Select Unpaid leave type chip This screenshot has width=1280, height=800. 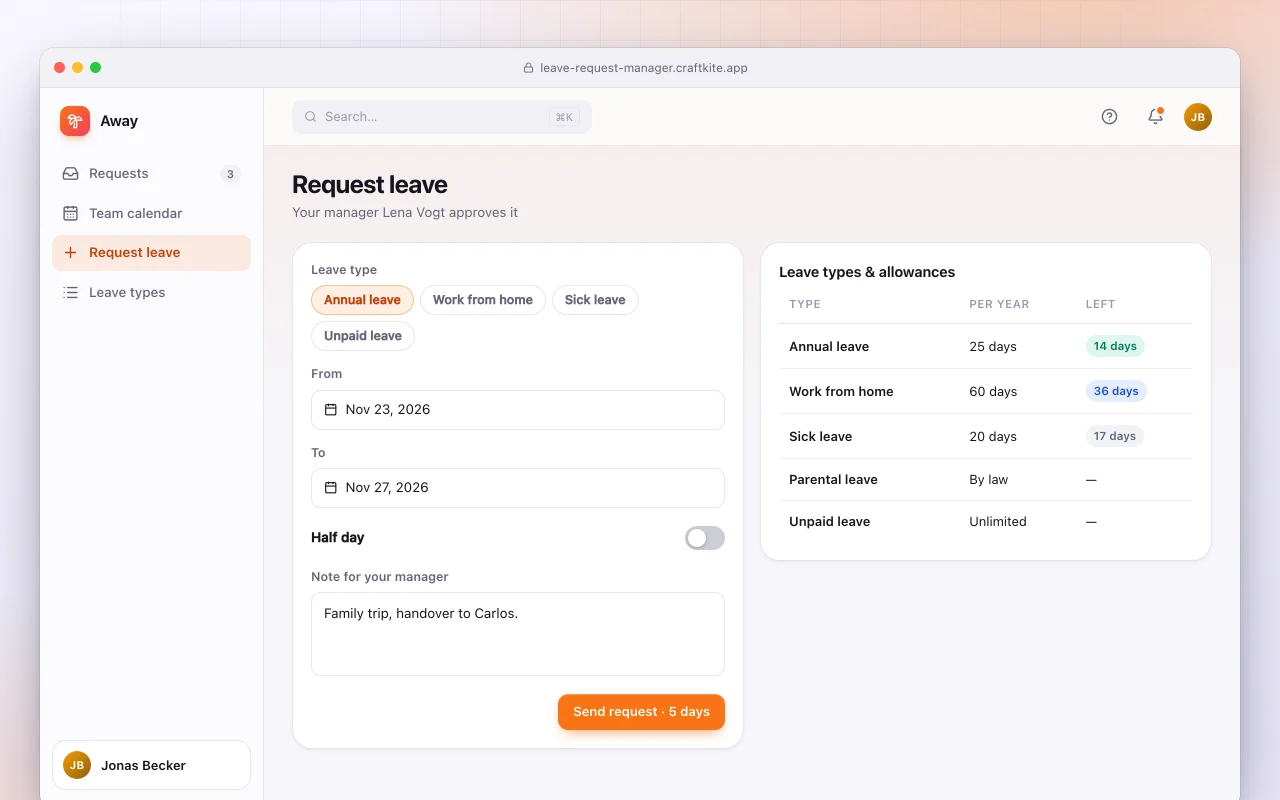tap(363, 336)
